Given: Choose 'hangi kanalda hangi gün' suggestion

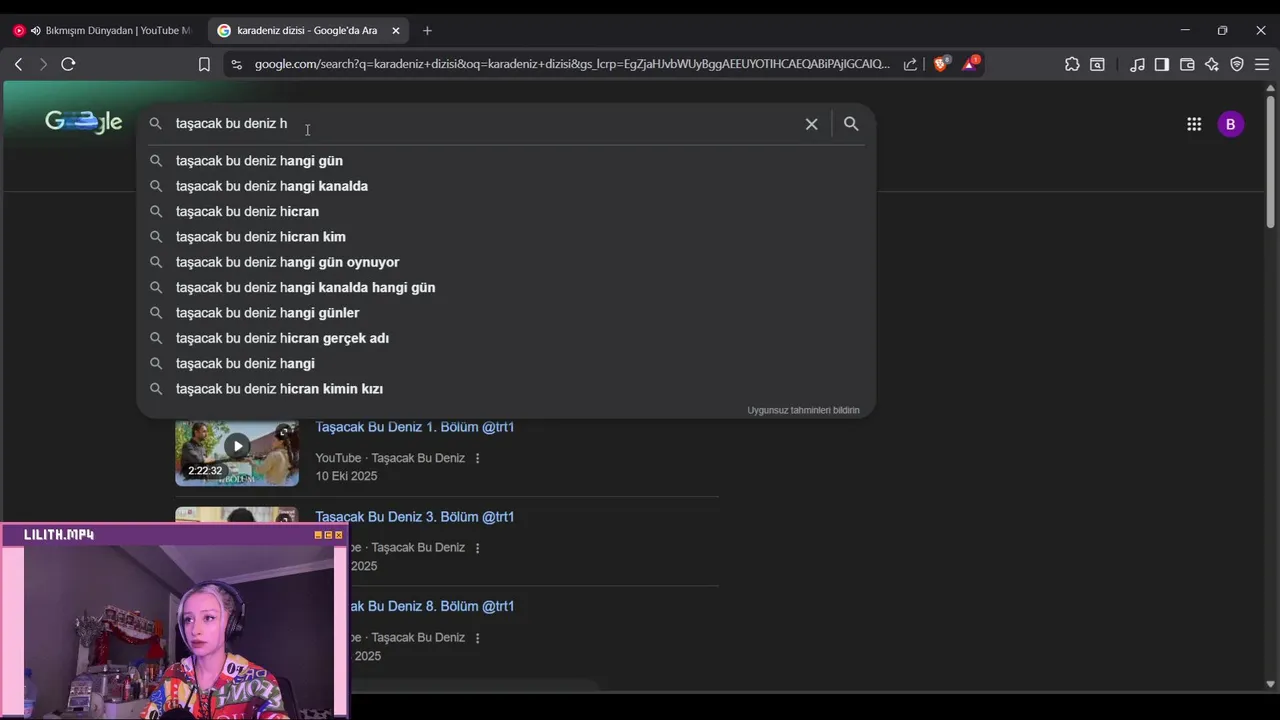Looking at the screenshot, I should pos(505,287).
